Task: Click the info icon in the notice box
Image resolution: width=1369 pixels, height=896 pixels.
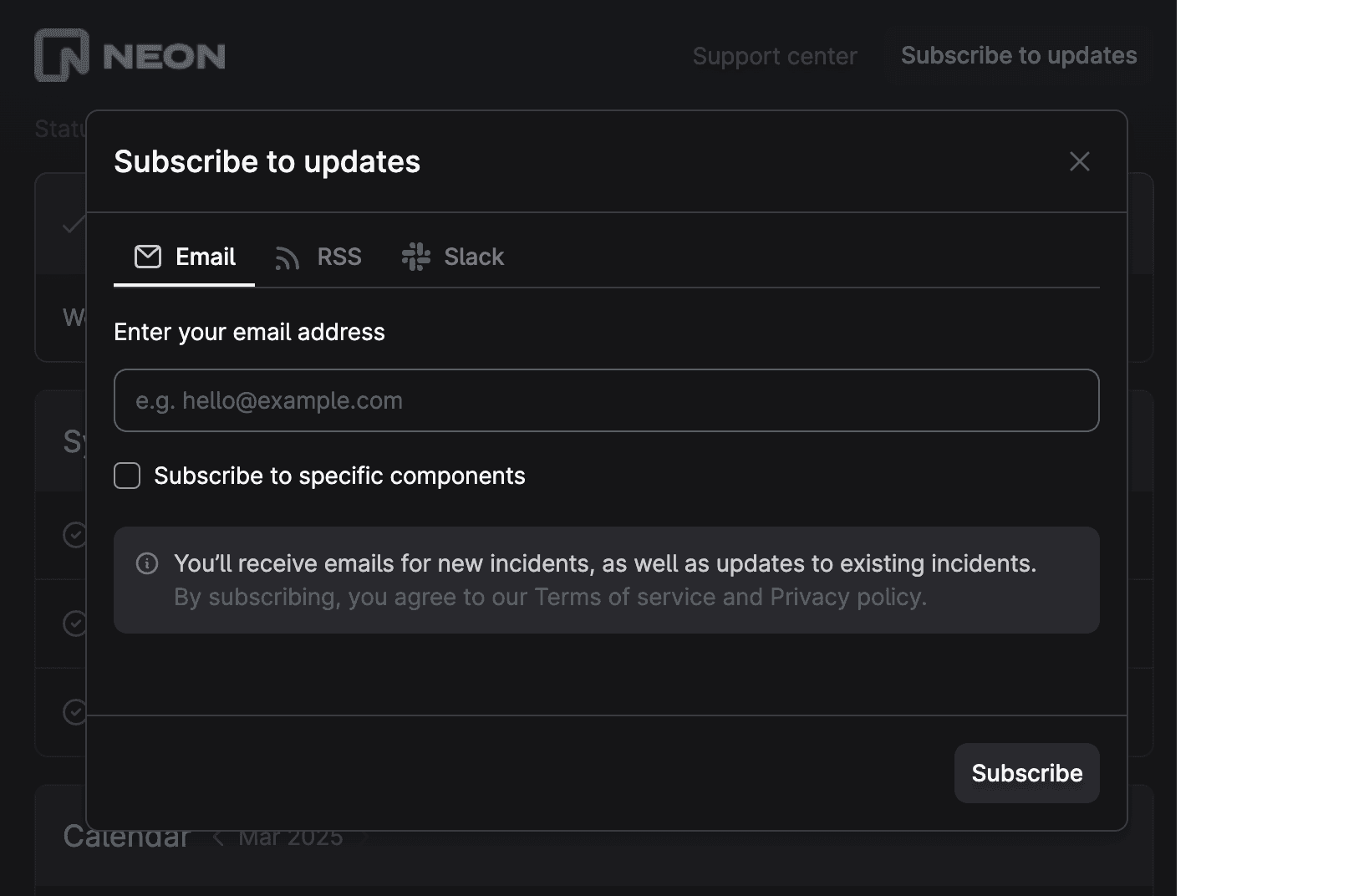Action: coord(147,564)
